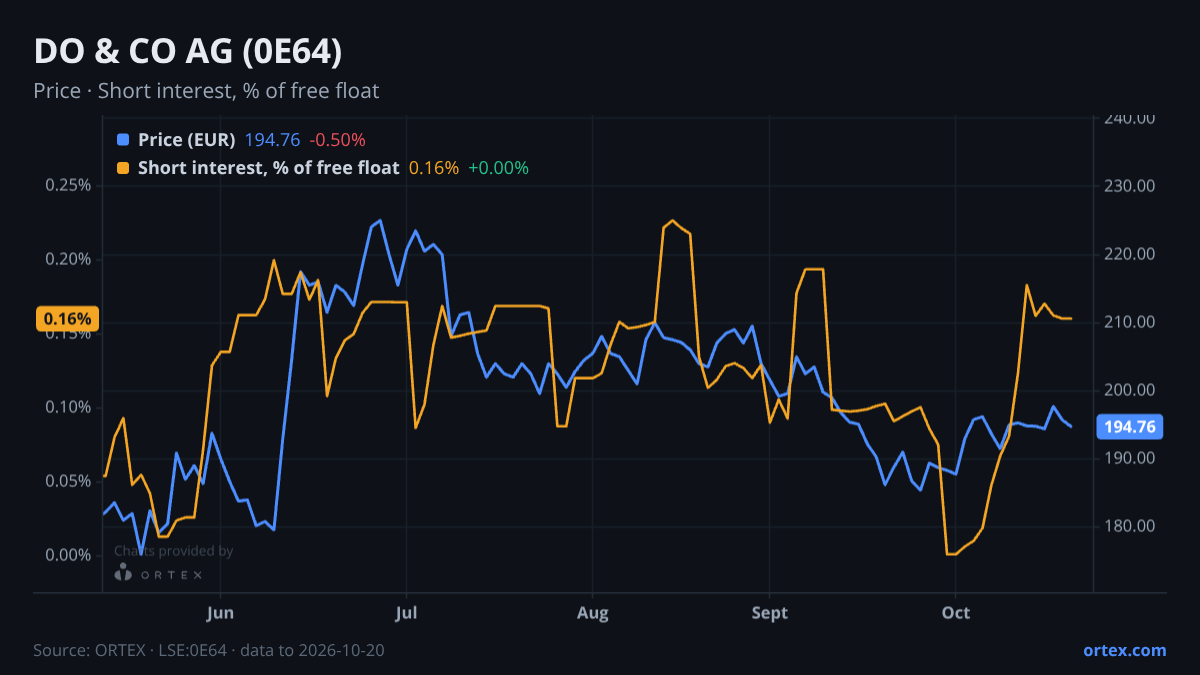Click the 190.00 right axis label

(1130, 458)
